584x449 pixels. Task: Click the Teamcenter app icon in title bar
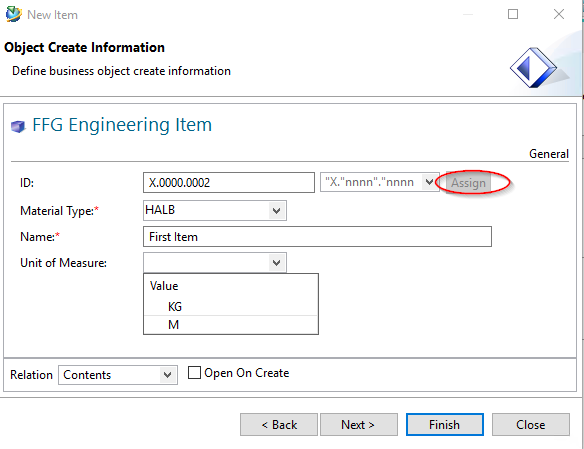14,14
